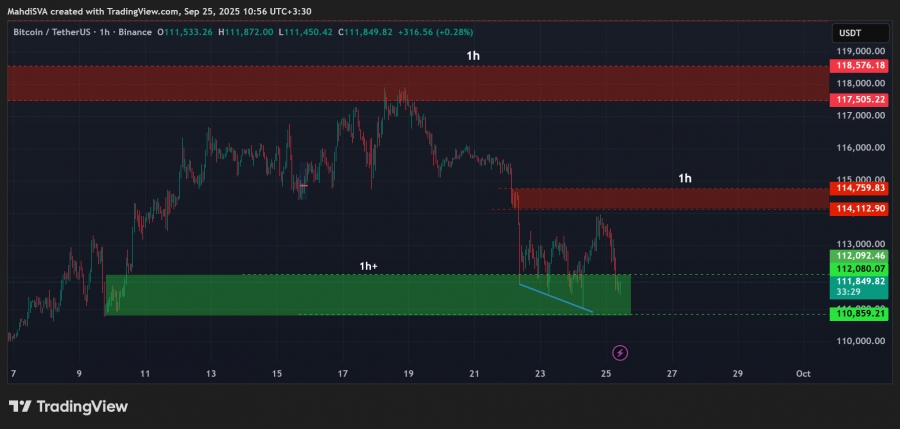Screen dimensions: 900x429
Task: Click the "Oct" date on time axis
Action: pos(802,373)
